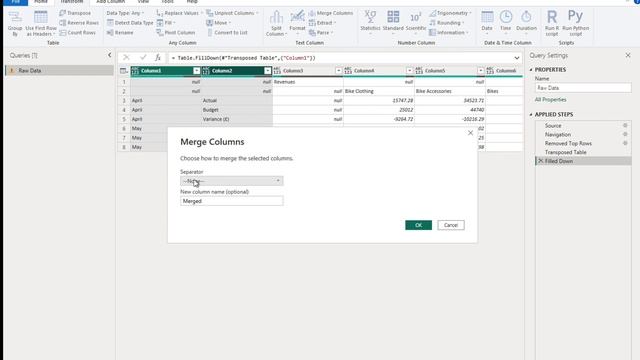640x360 pixels.
Task: Switch to the View tab
Action: 143,2
